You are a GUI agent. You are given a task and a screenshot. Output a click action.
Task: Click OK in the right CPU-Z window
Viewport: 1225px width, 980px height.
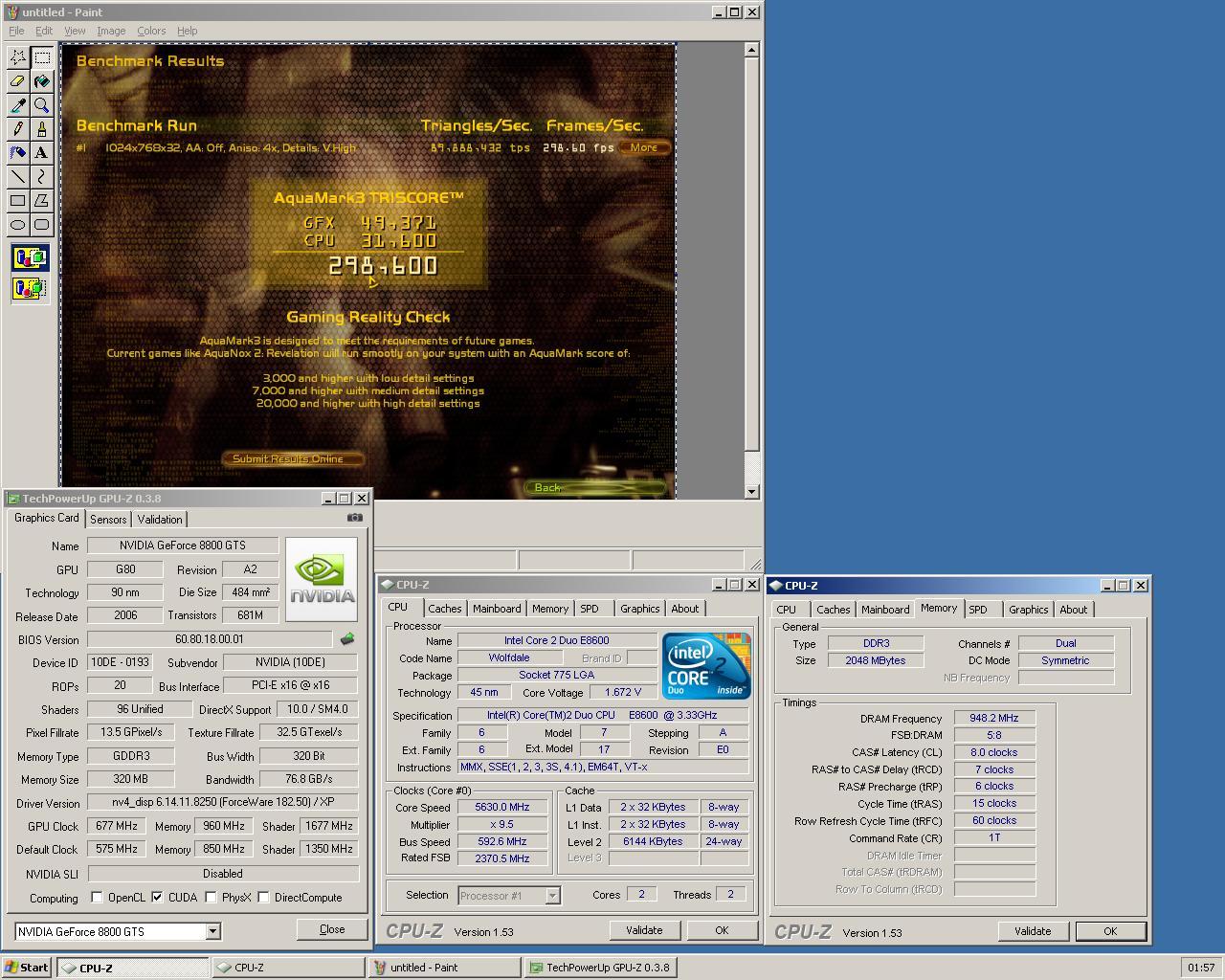tap(1110, 931)
